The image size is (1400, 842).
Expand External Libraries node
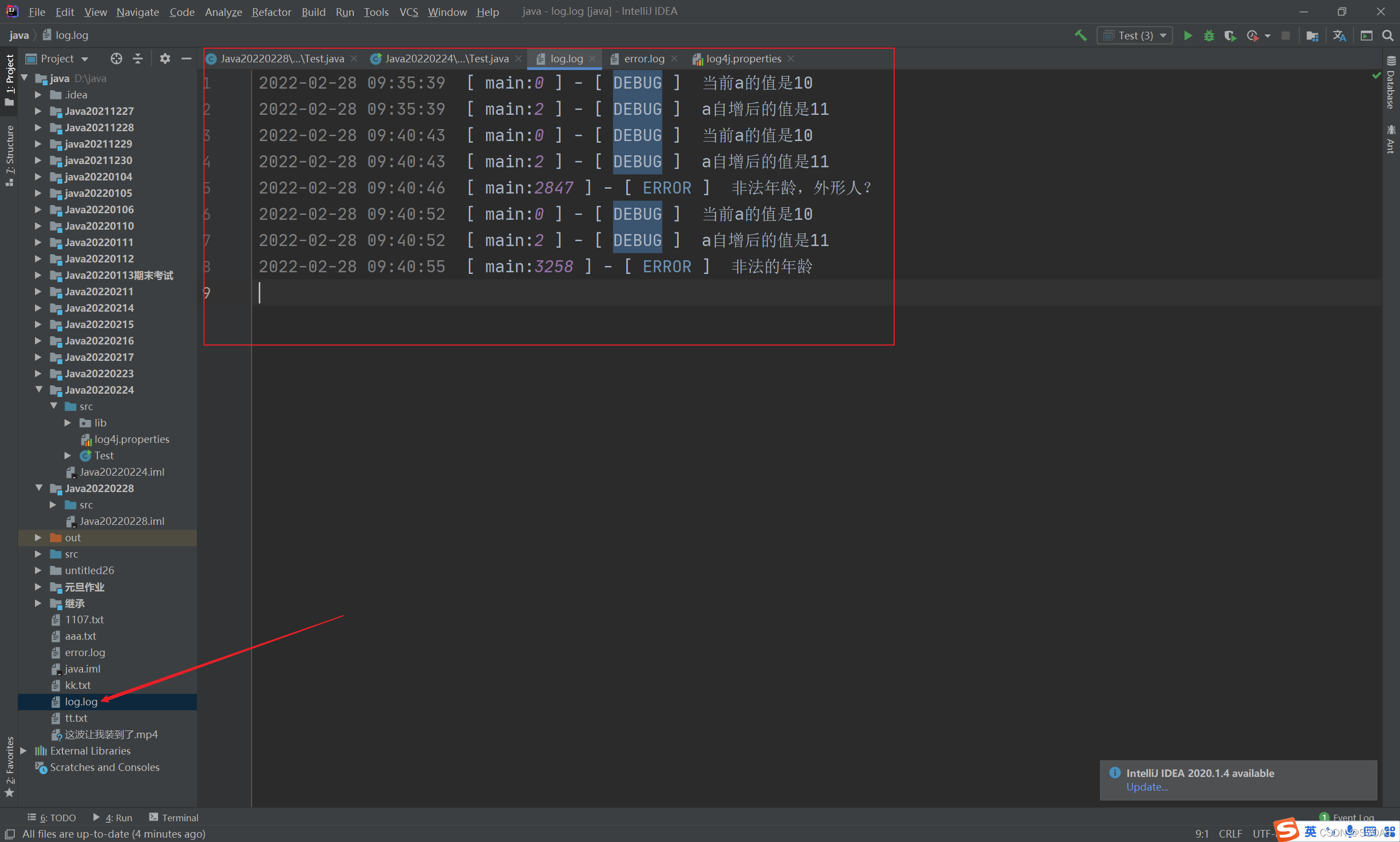point(24,751)
